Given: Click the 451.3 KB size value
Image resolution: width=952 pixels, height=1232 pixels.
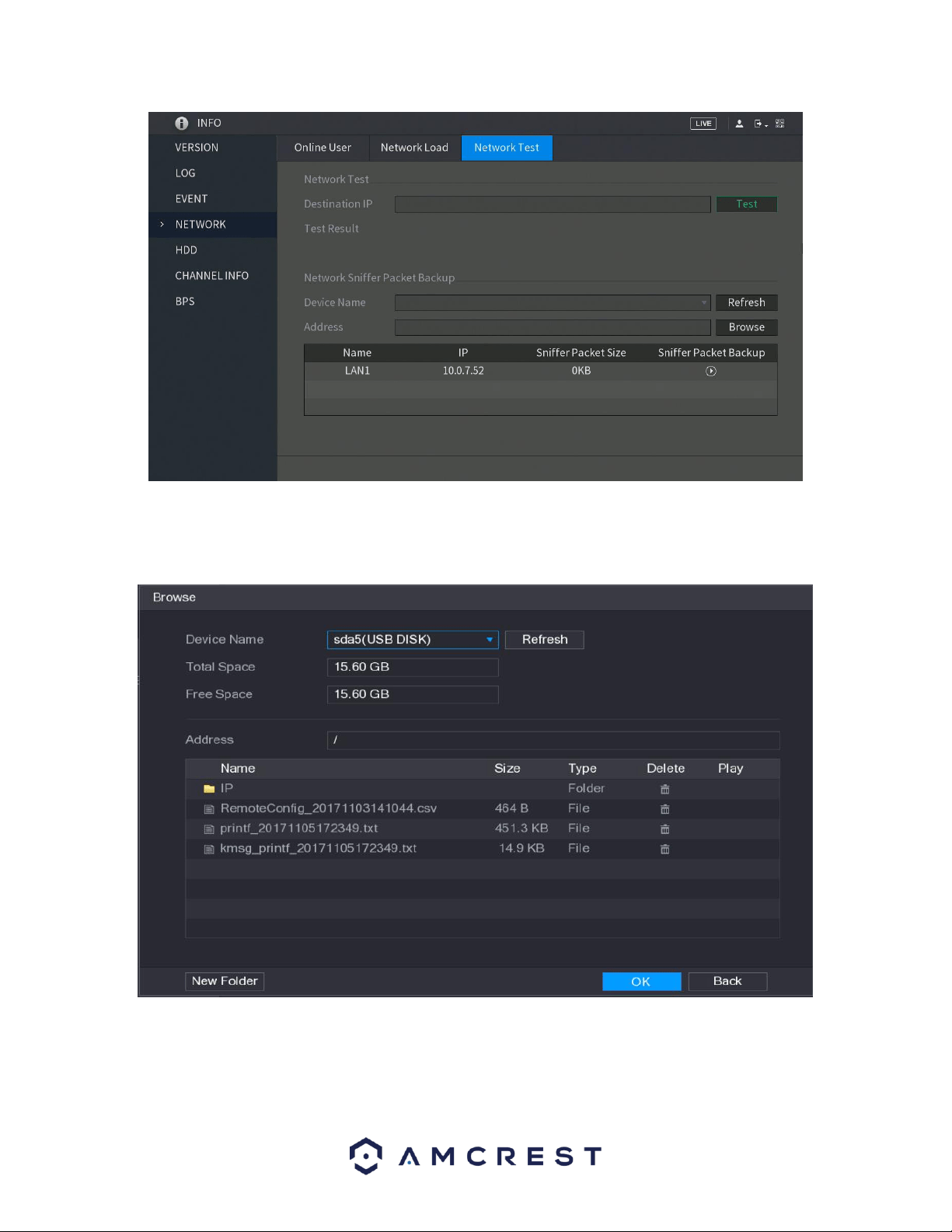Looking at the screenshot, I should 521,829.
